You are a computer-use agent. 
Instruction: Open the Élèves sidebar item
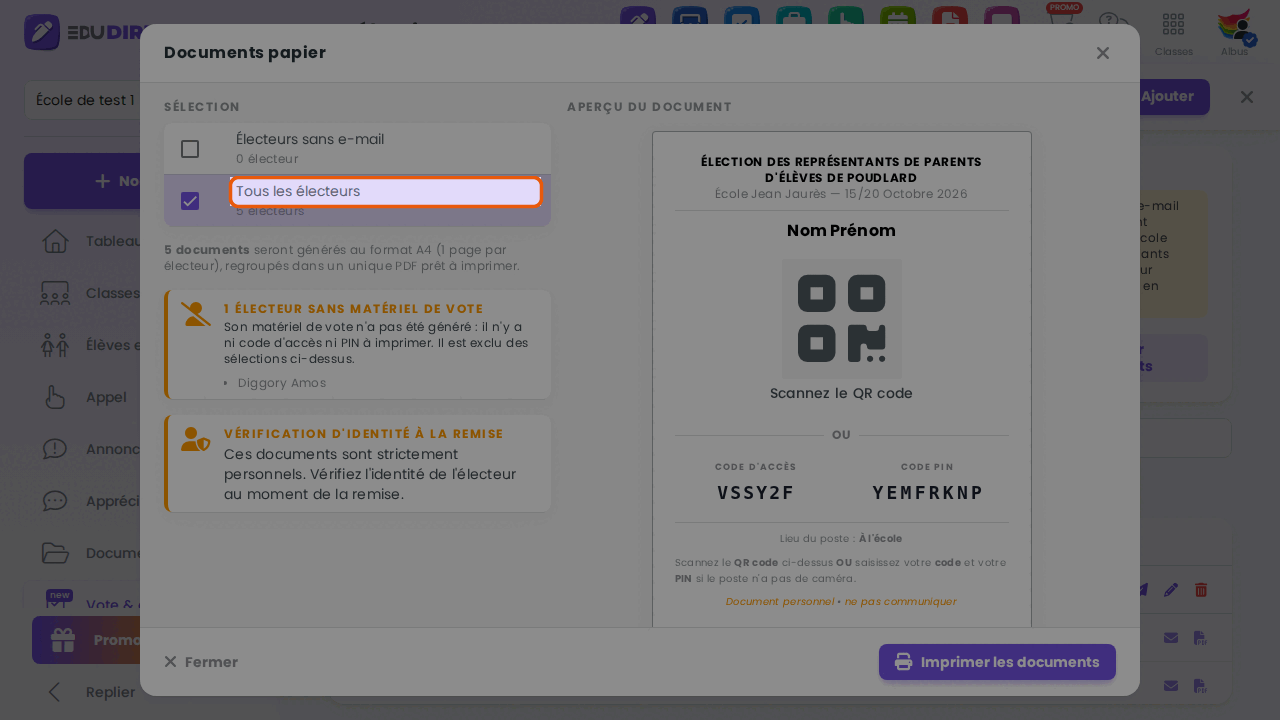point(90,345)
